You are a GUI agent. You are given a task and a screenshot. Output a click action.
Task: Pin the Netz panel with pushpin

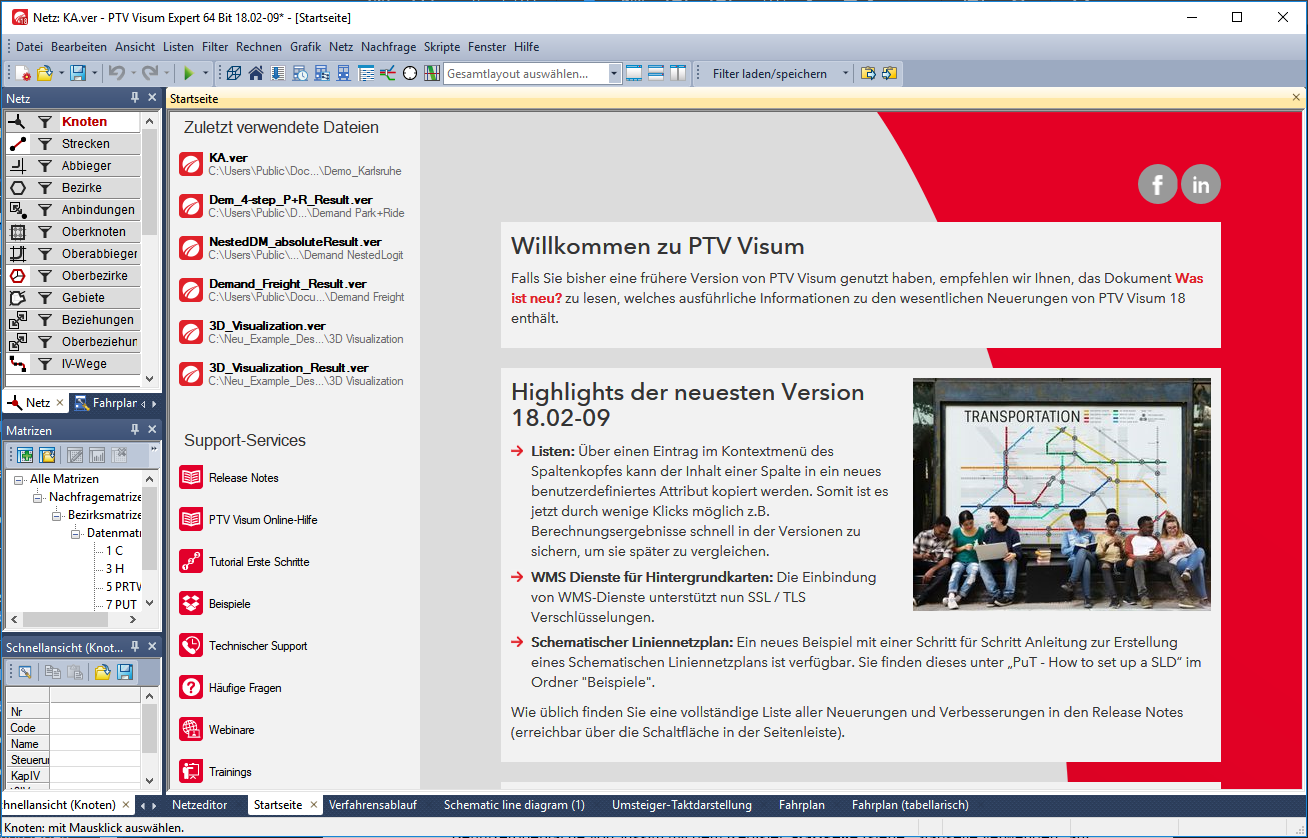(x=135, y=98)
